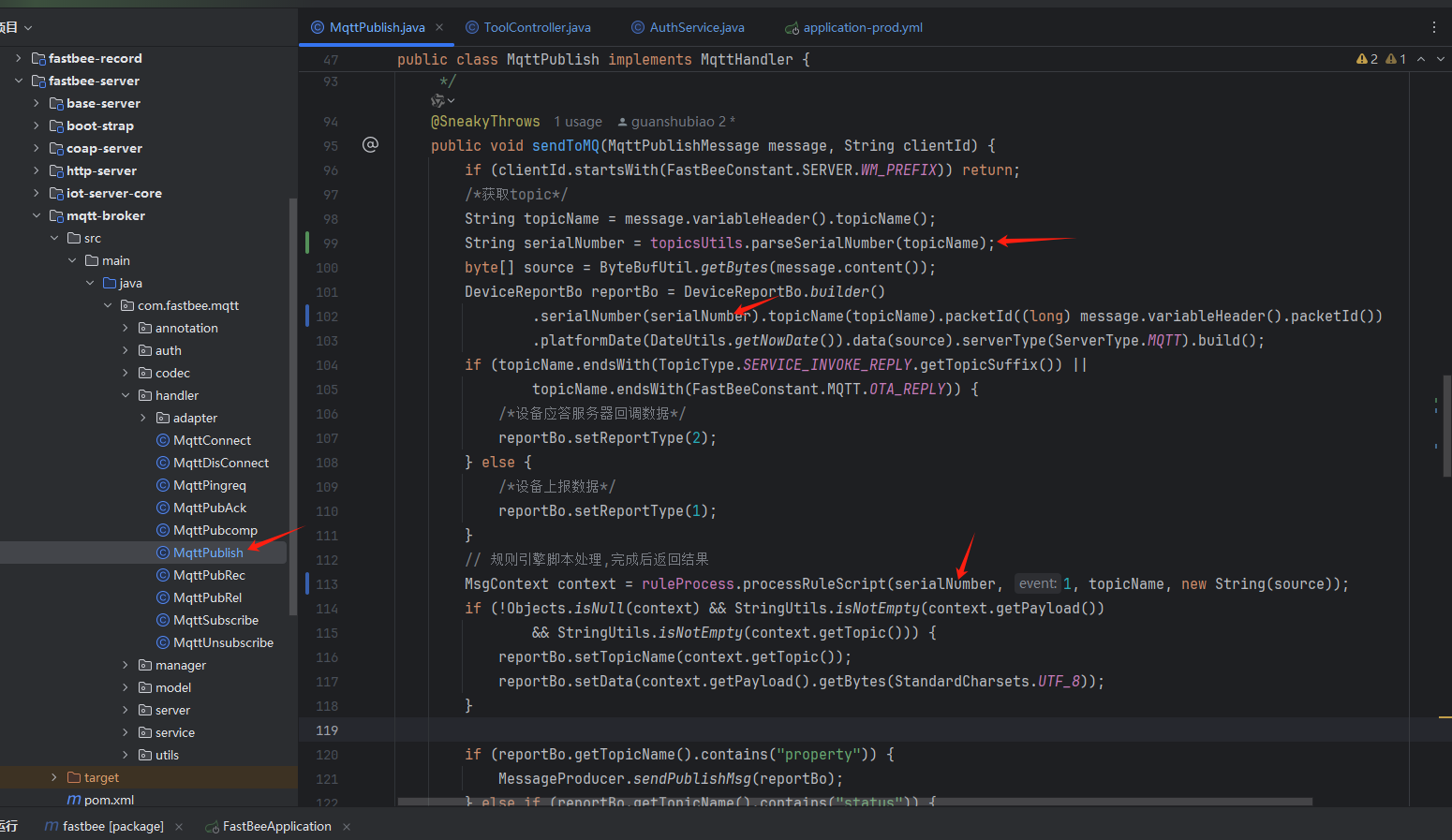1452x840 pixels.
Task: Select the main folder
Action: click(x=108, y=260)
